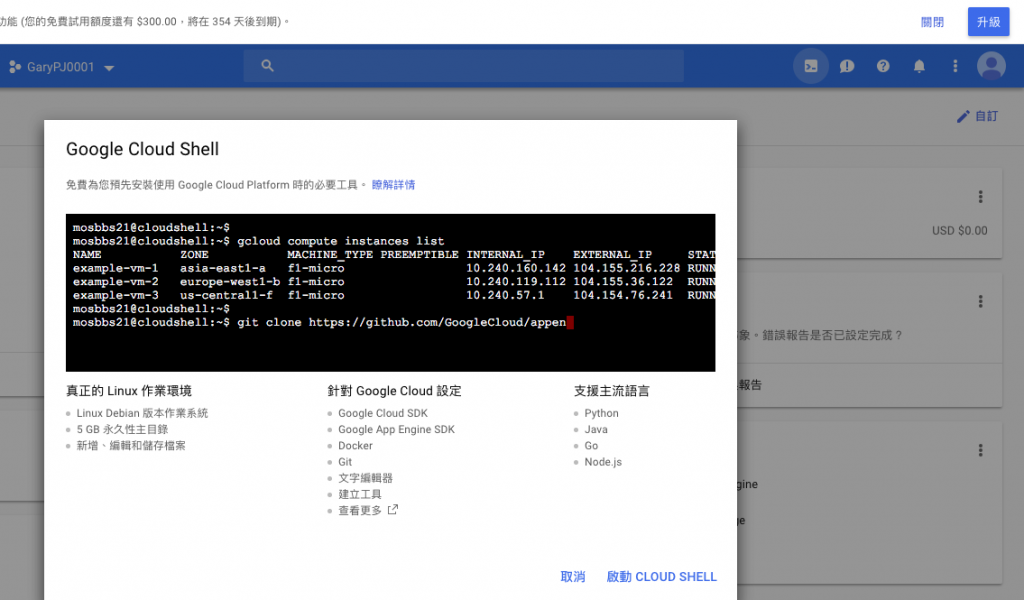Open card menu beside USD $0.00
The image size is (1024, 600).
click(980, 197)
